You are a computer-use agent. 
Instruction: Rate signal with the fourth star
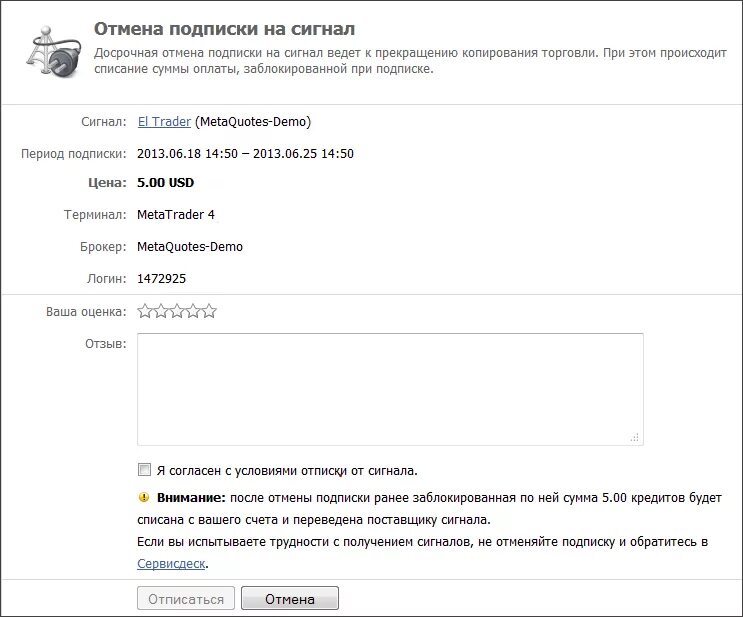pos(193,311)
